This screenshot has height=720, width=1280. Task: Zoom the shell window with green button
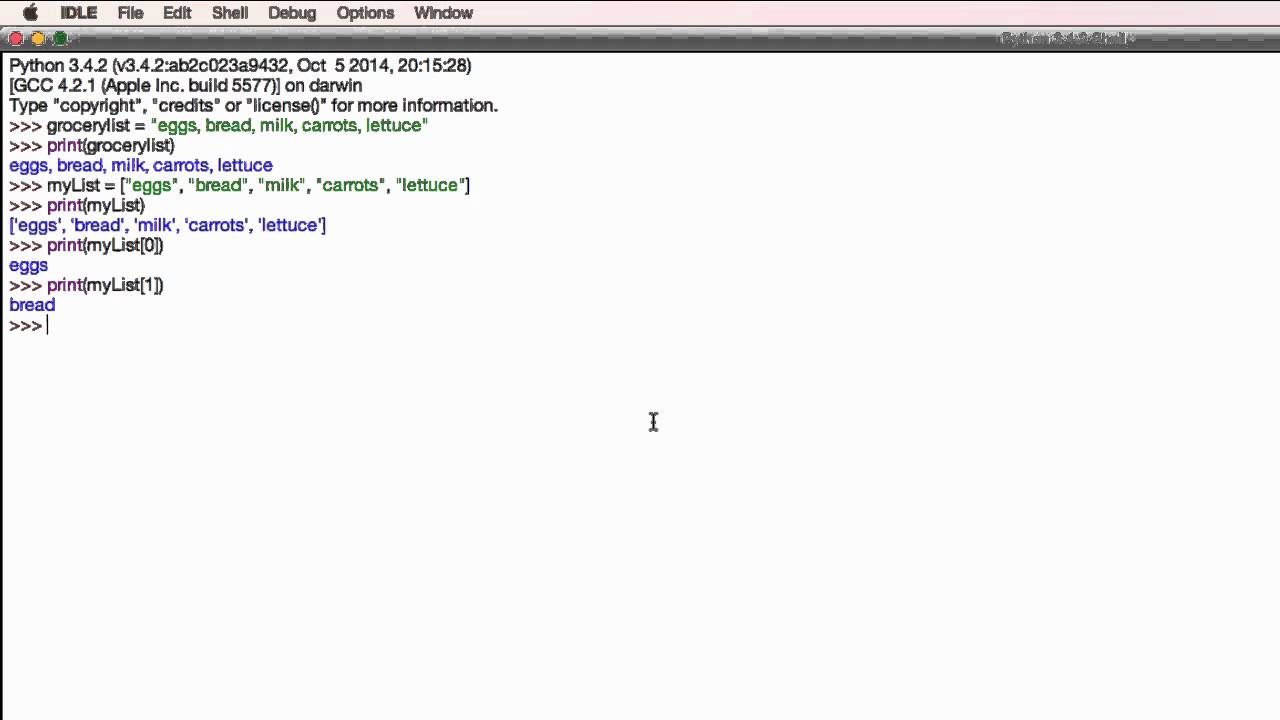click(x=60, y=39)
